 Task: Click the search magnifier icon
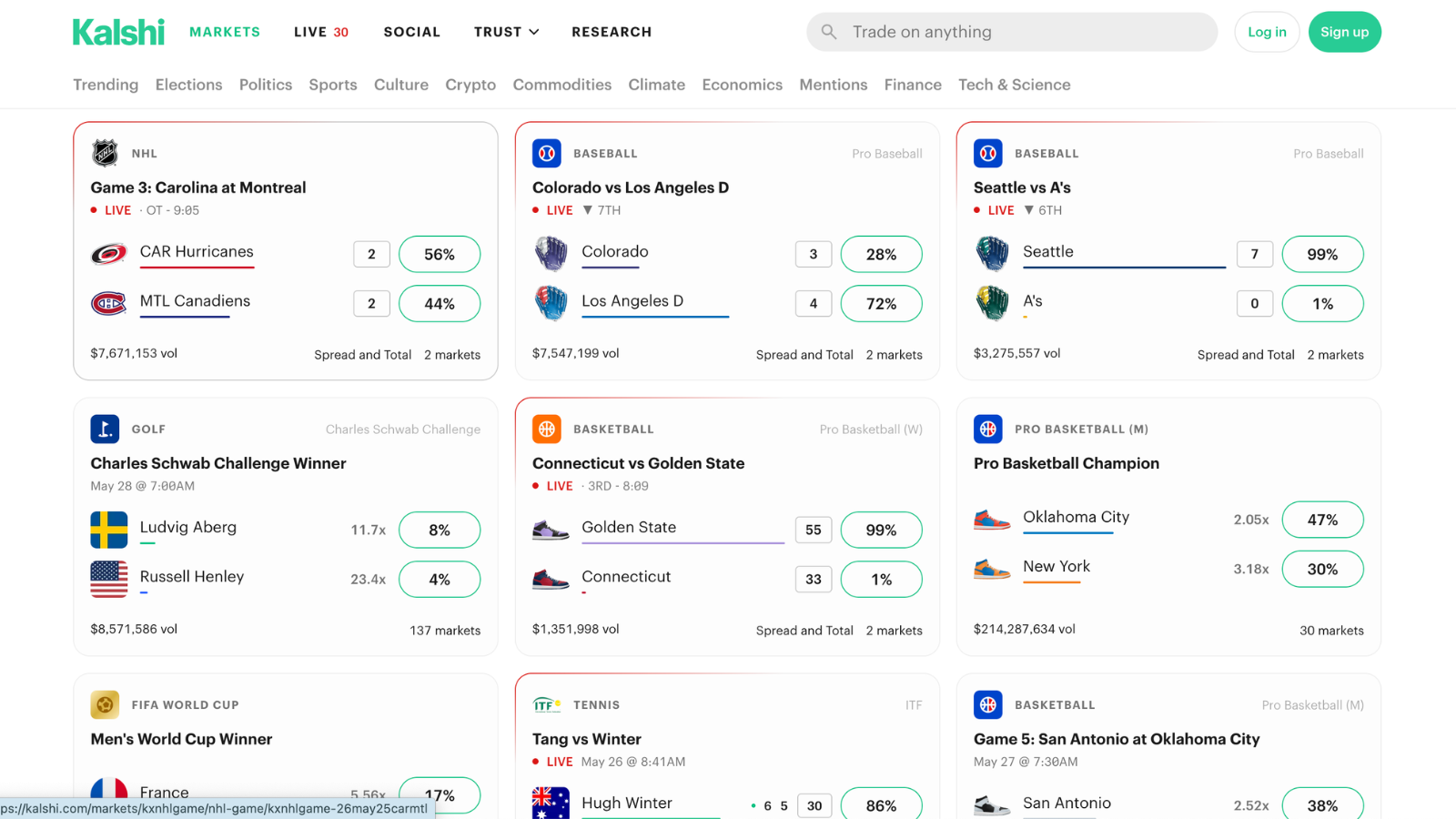point(828,32)
